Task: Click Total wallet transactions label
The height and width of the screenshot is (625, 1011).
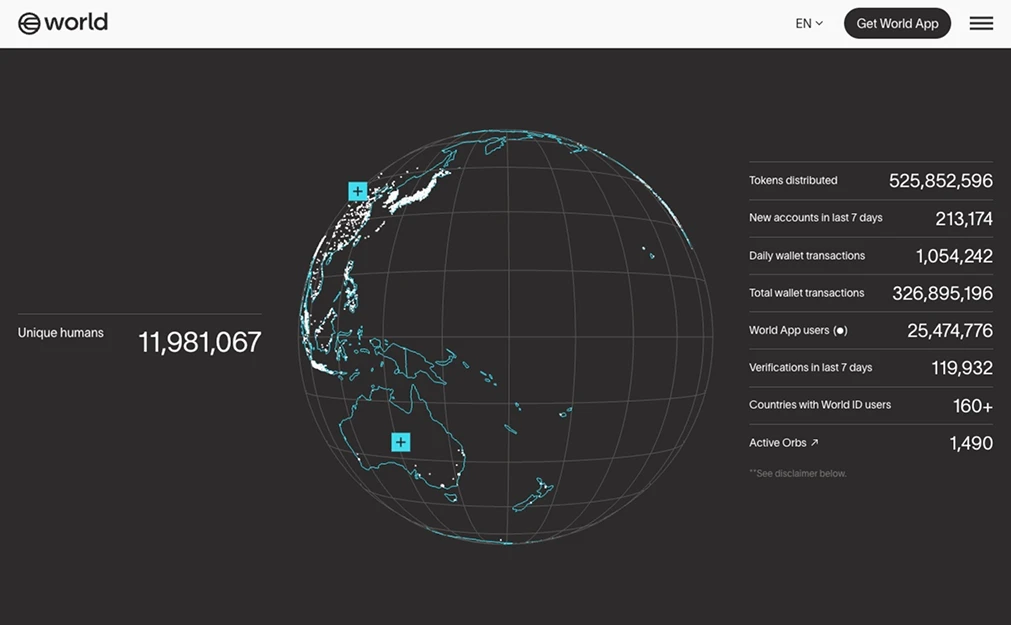Action: click(x=806, y=293)
